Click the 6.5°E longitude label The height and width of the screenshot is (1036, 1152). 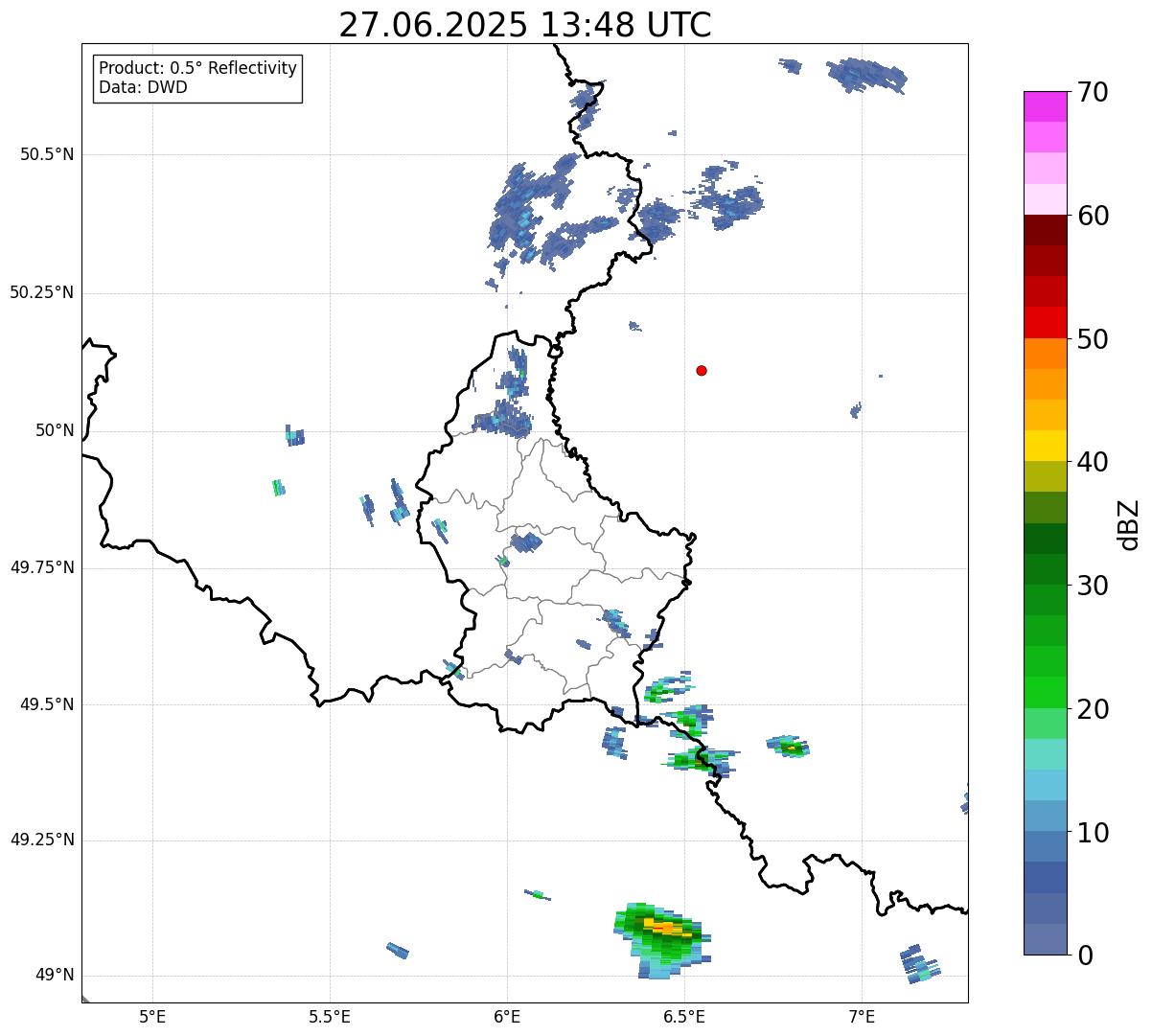tap(684, 1016)
